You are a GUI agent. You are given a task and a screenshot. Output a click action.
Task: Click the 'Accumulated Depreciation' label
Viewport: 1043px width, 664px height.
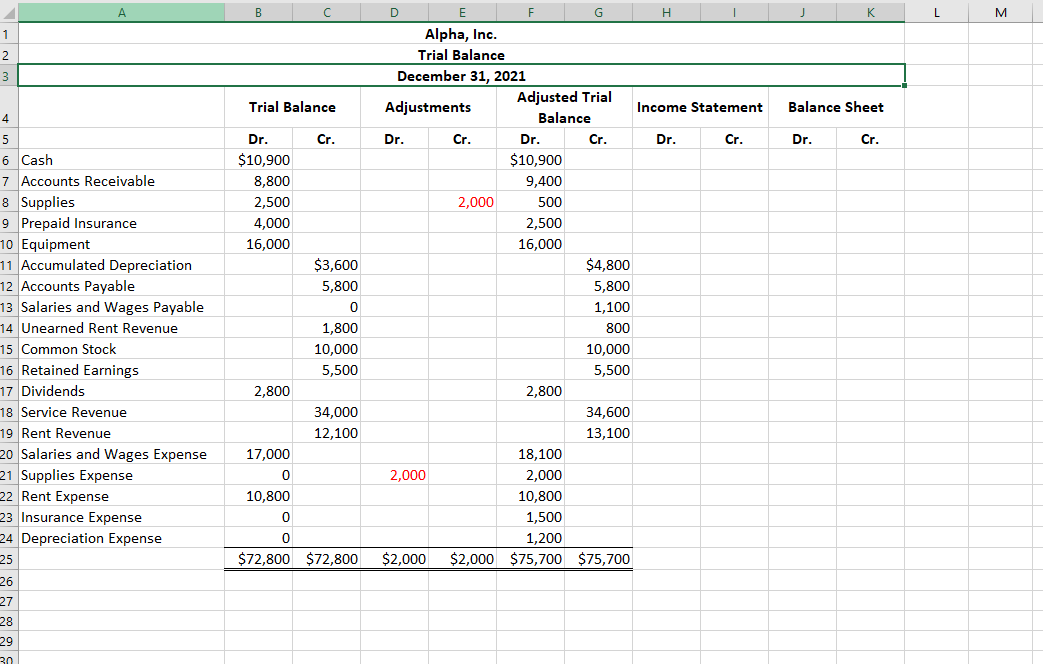(106, 265)
